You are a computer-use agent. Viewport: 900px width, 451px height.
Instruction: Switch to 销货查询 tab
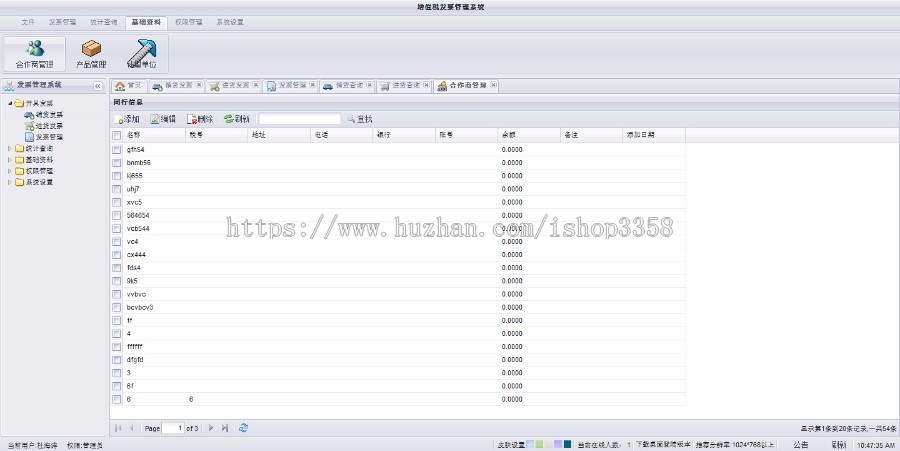pyautogui.click(x=347, y=85)
